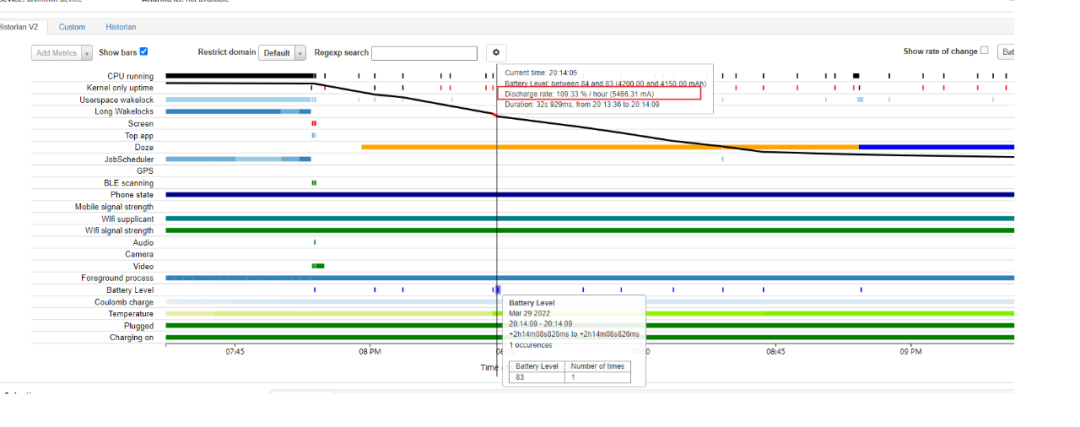Toggle the Show bars checkbox
The height and width of the screenshot is (427, 1080).
coord(144,51)
